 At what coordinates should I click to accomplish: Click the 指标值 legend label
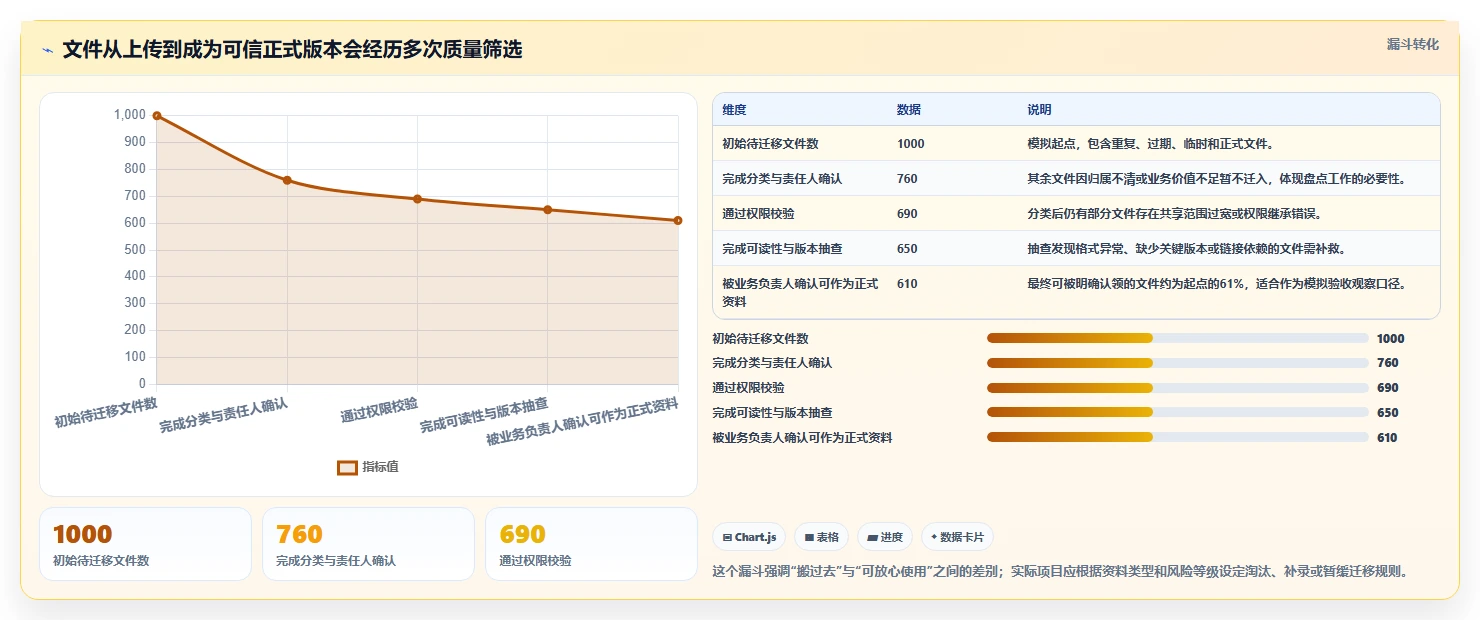click(x=380, y=467)
